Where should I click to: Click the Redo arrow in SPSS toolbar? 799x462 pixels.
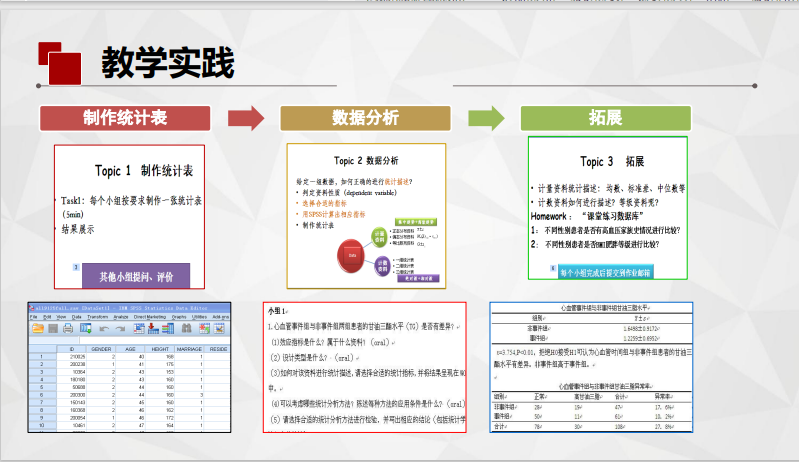120,329
